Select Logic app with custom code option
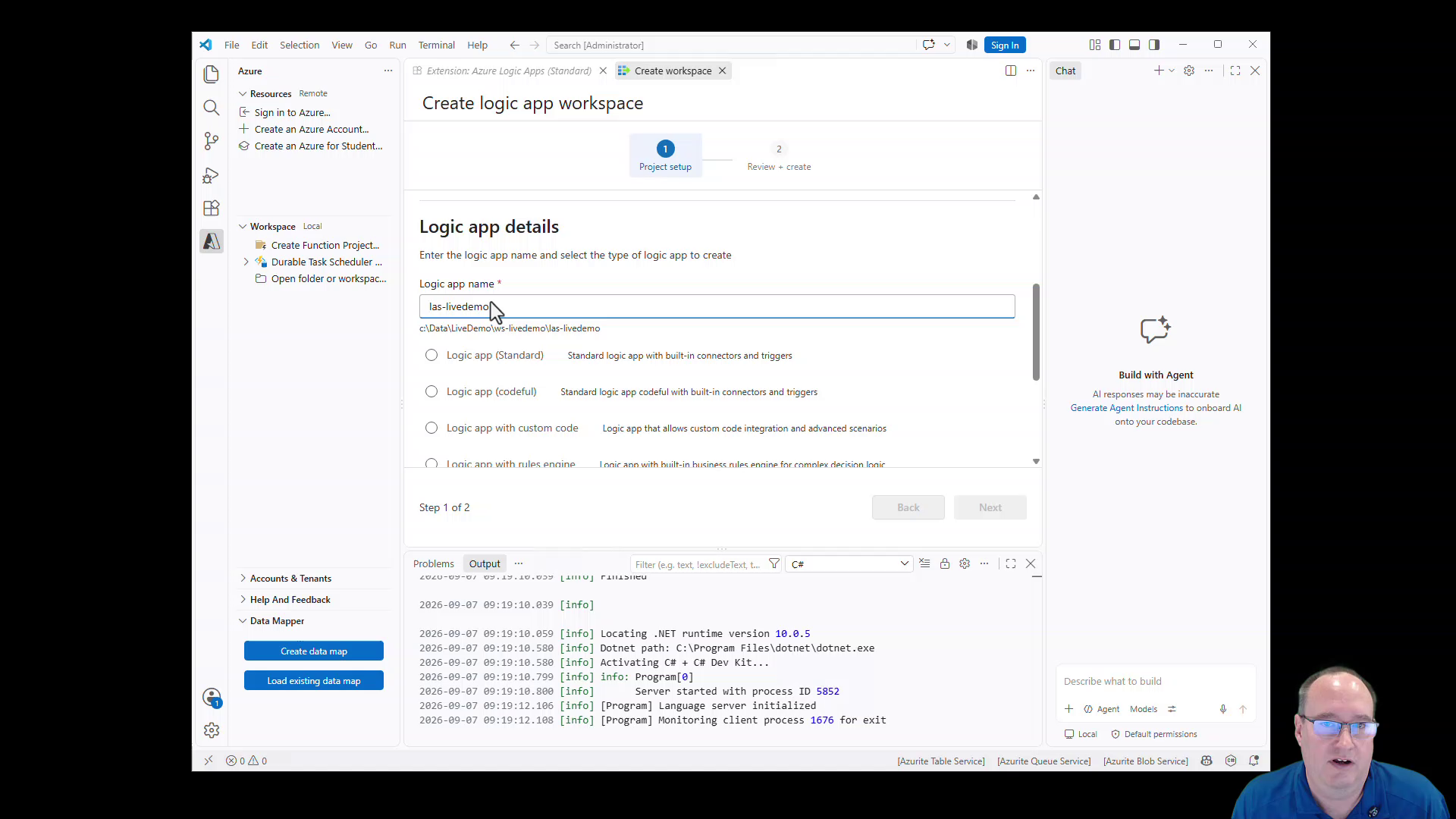This screenshot has width=1456, height=819. tap(431, 428)
